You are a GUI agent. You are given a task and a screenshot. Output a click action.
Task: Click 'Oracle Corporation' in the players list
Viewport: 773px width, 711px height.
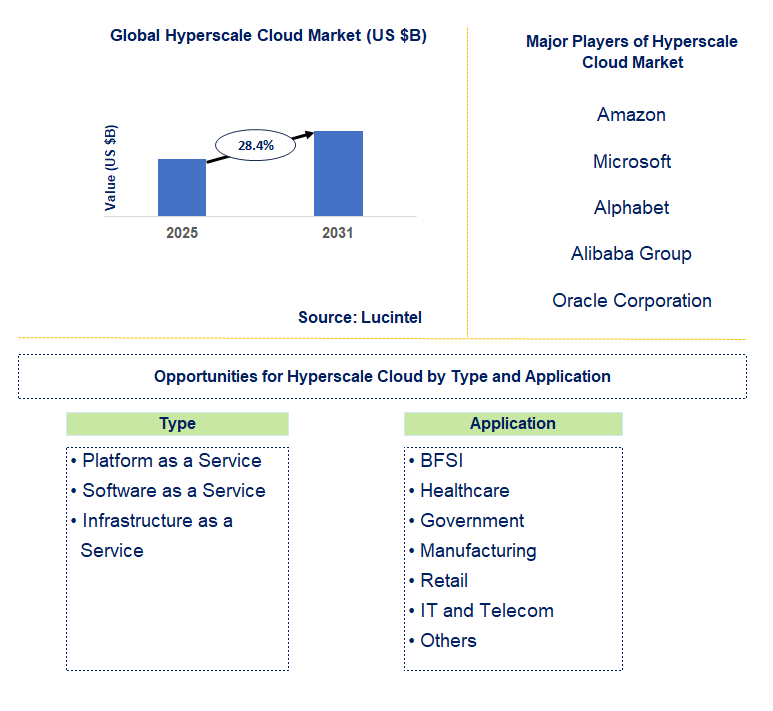[x=632, y=300]
